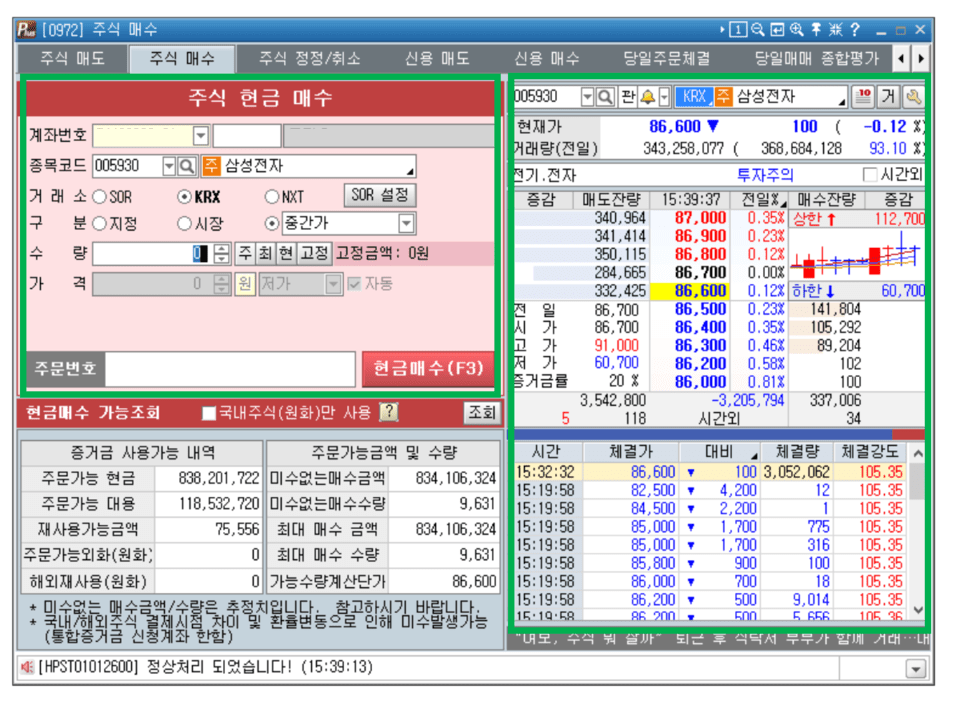Open the 종목코드 dropdown arrow
This screenshot has width=960, height=705.
167,166
